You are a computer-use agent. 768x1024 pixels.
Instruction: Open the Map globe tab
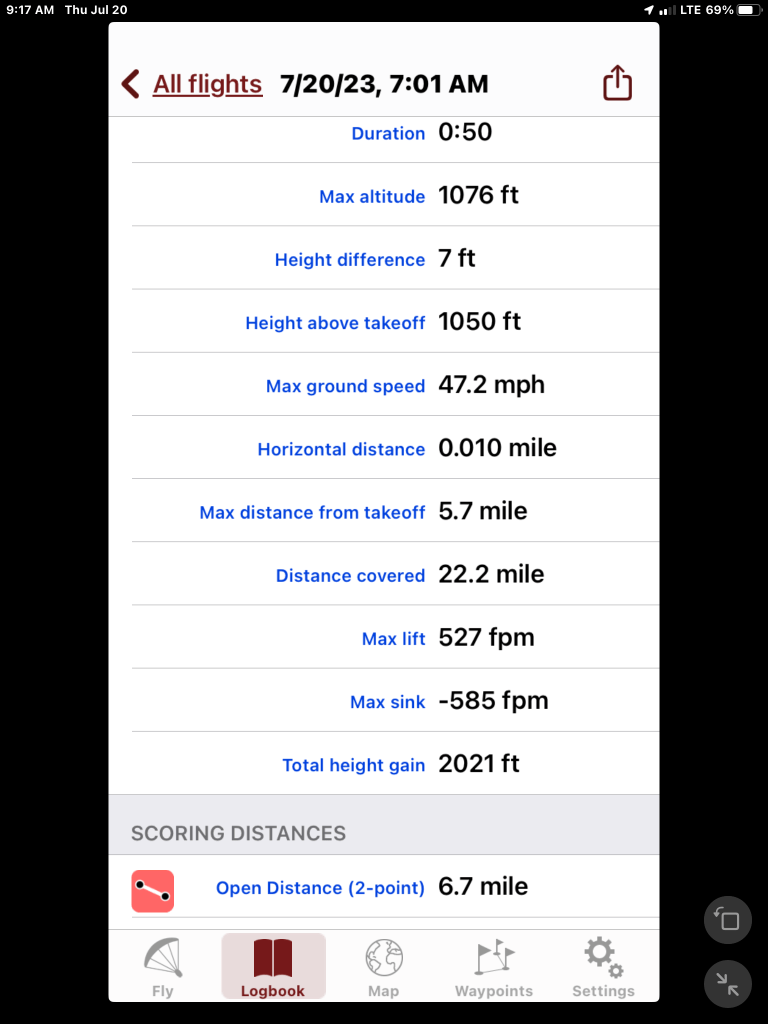click(383, 968)
